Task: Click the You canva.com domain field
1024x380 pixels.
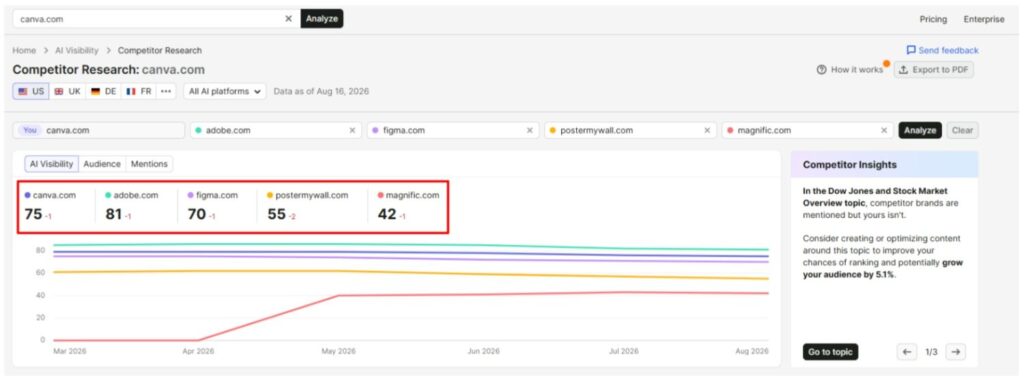Action: click(99, 130)
